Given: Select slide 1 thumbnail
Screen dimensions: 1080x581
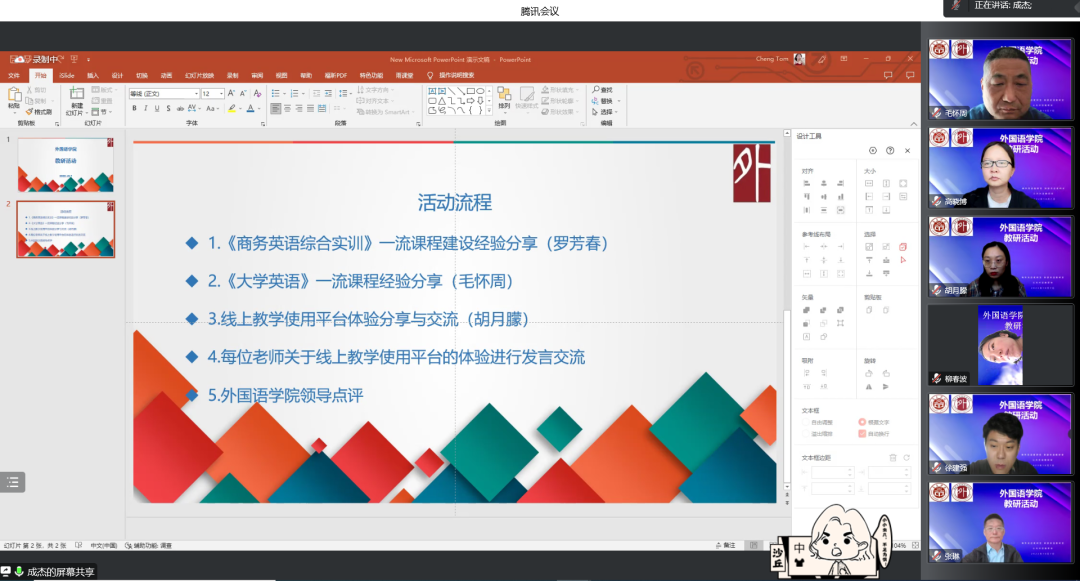Looking at the screenshot, I should (x=65, y=165).
